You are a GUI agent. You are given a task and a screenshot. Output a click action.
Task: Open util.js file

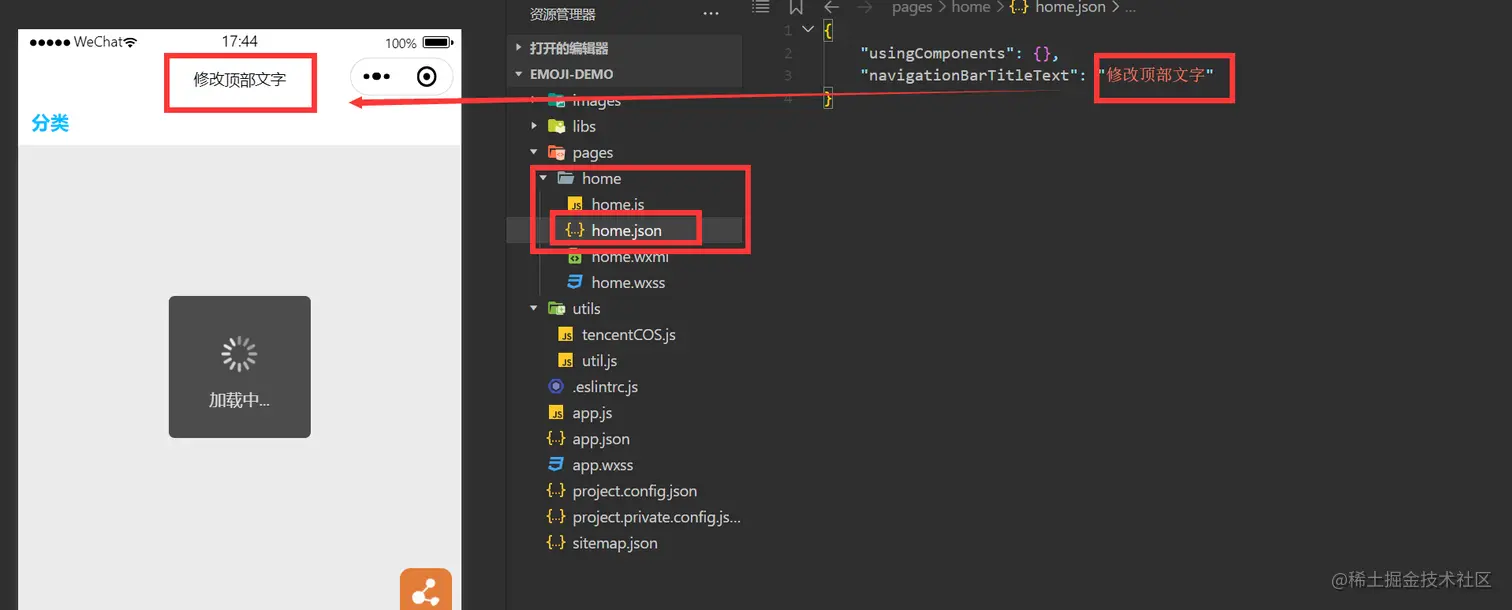click(x=599, y=360)
